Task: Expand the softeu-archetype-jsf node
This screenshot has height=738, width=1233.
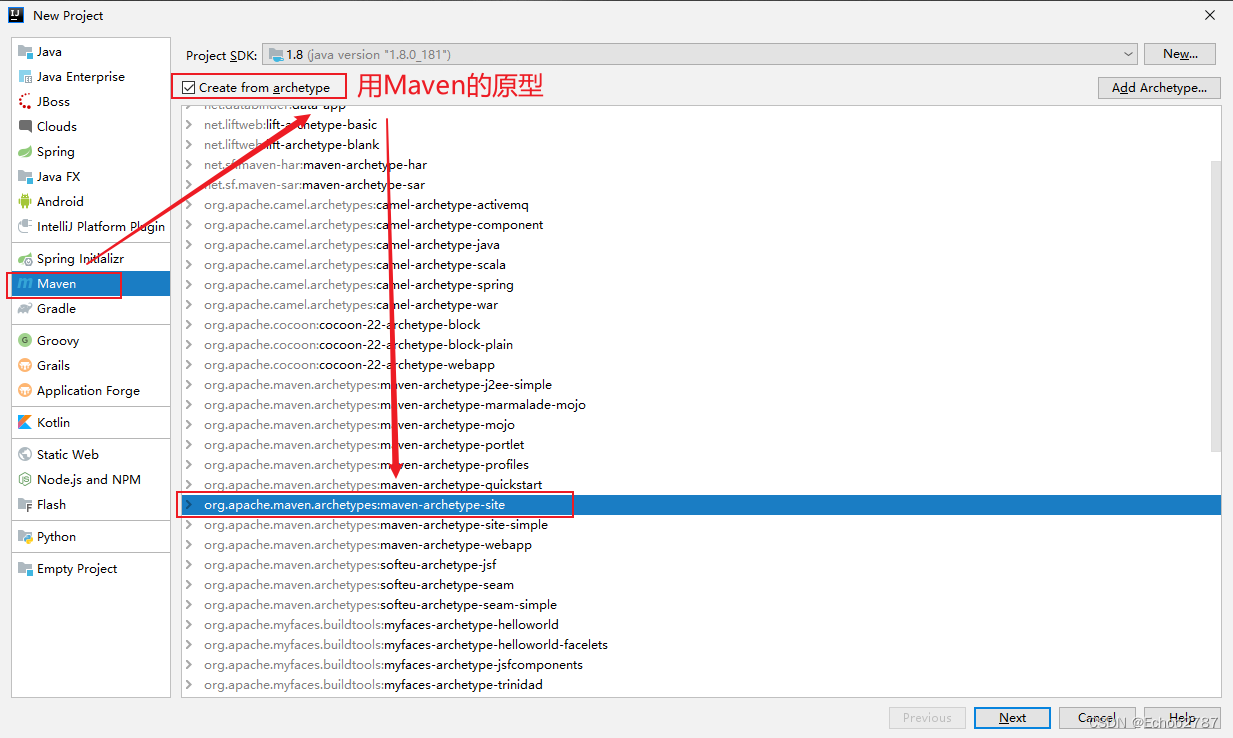Action: pyautogui.click(x=189, y=565)
